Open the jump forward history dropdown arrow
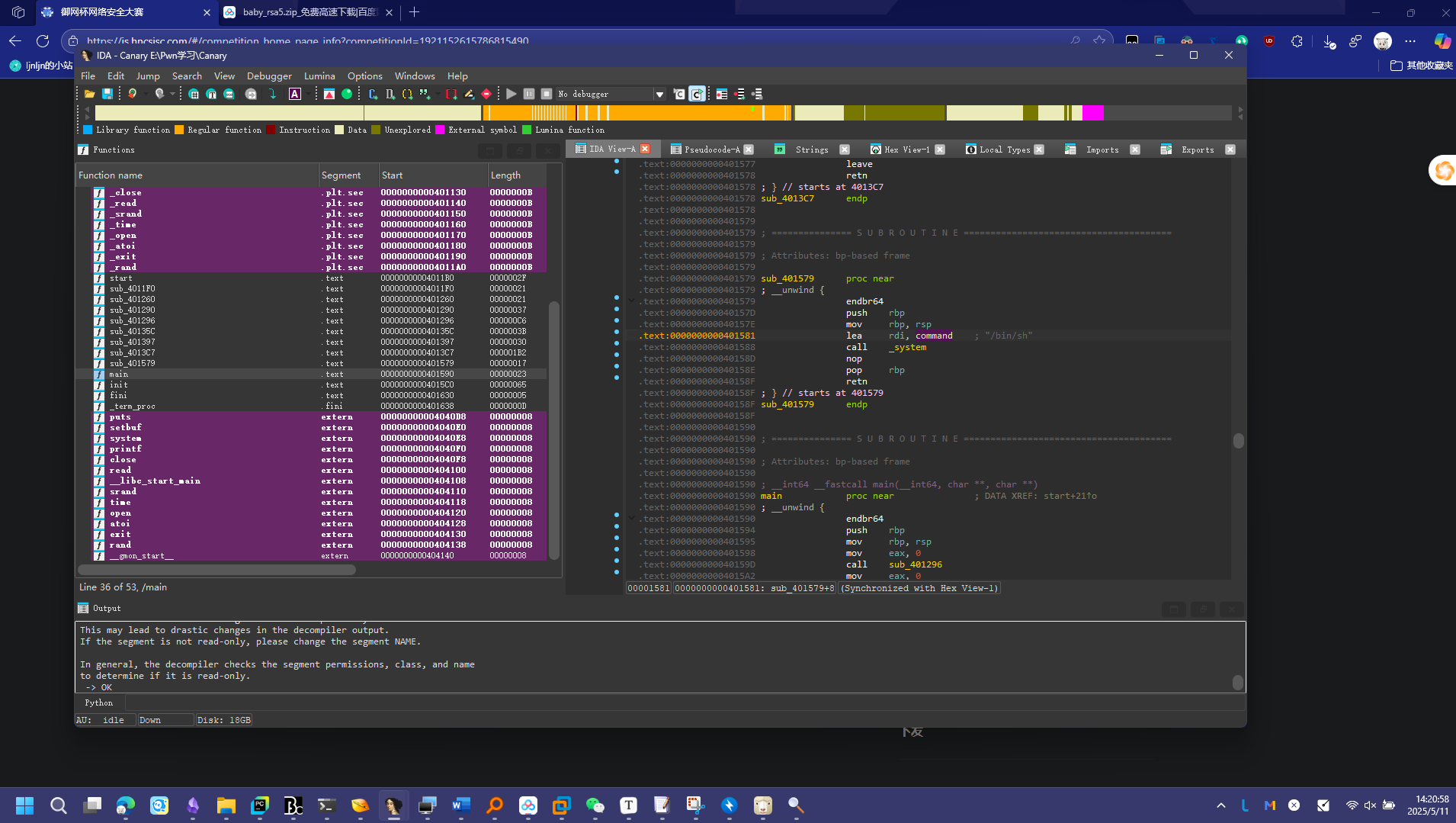The width and height of the screenshot is (1456, 823). 172,94
